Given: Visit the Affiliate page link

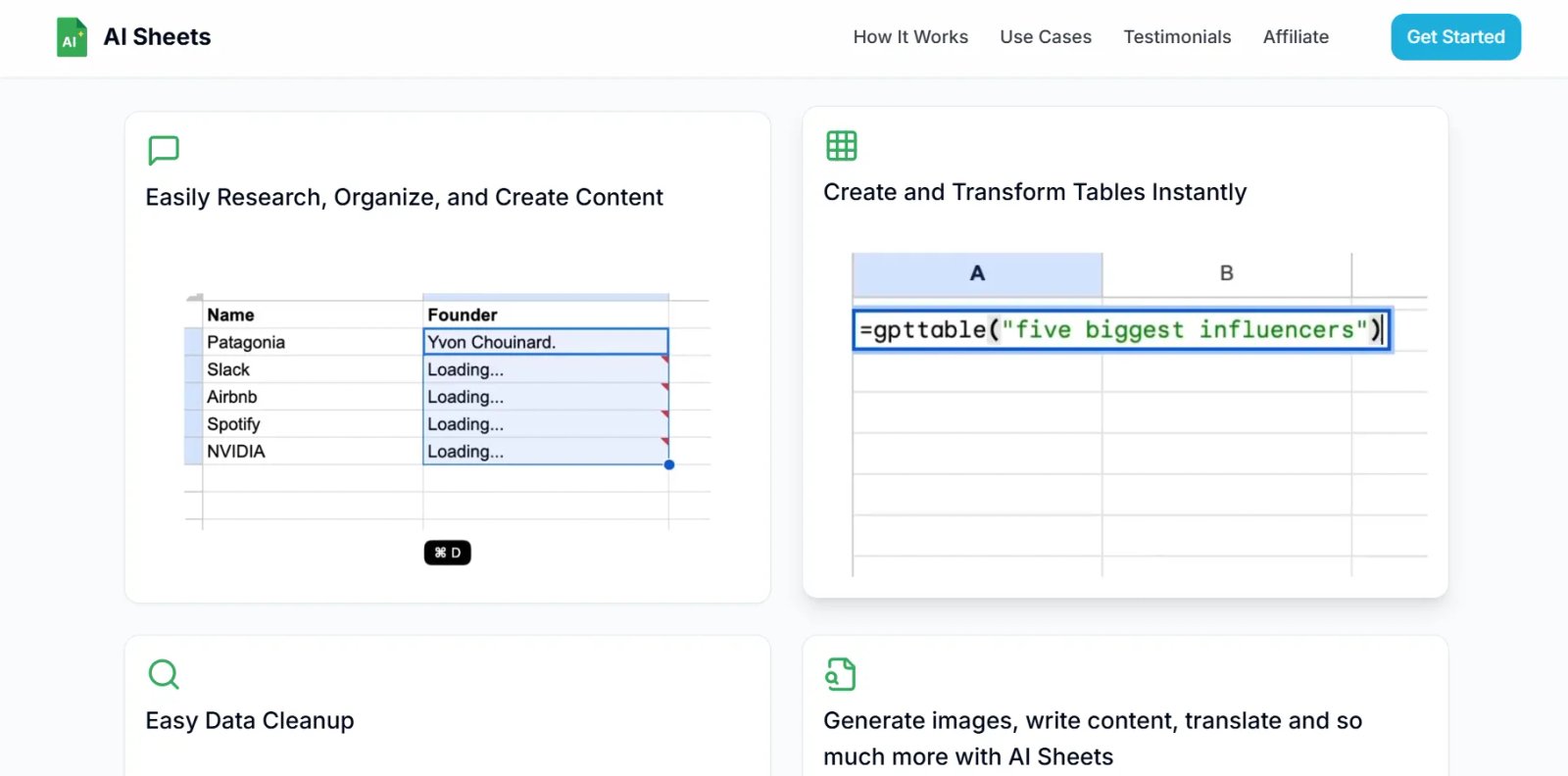Looking at the screenshot, I should (1296, 37).
